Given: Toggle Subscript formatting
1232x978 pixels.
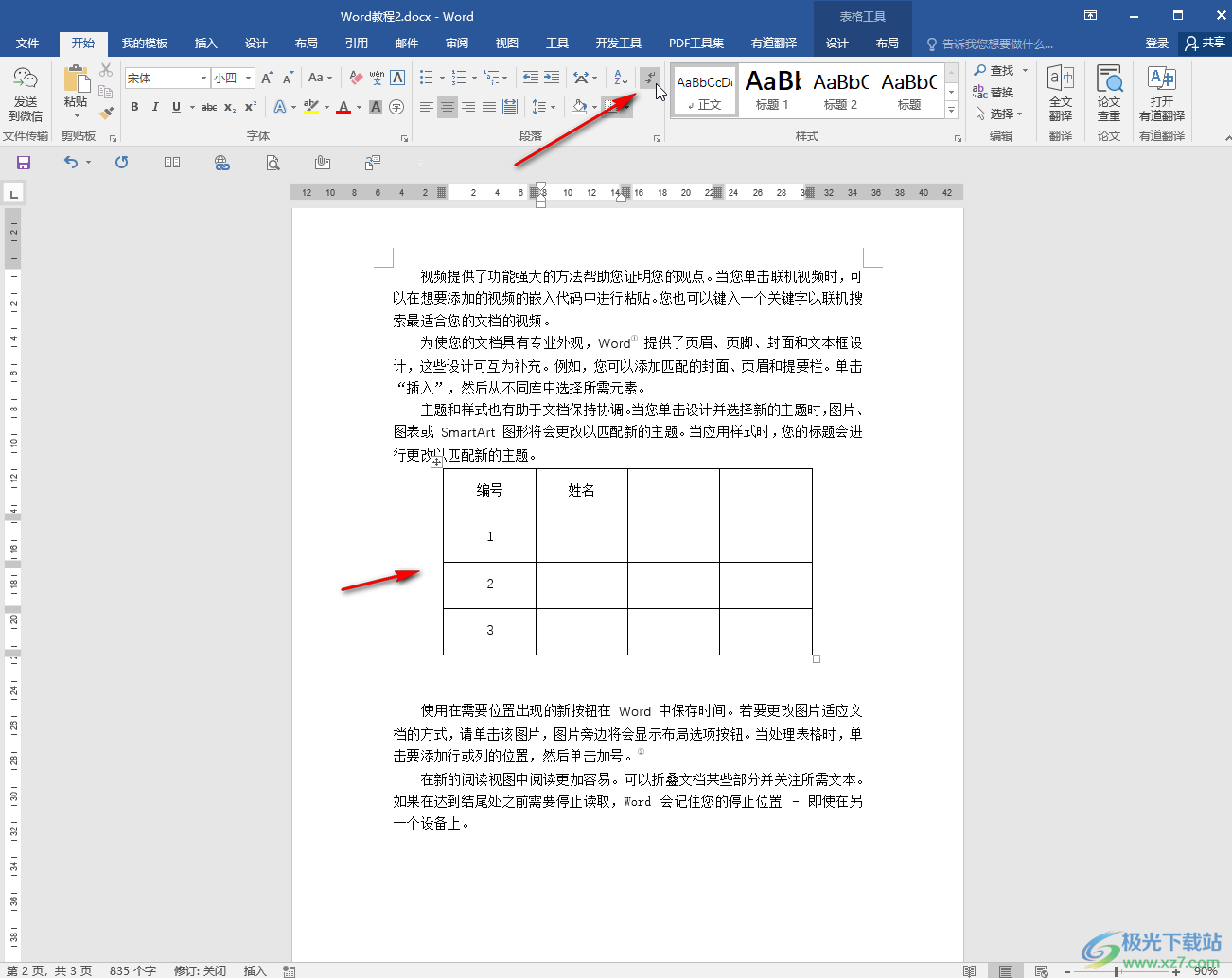Looking at the screenshot, I should click(x=230, y=107).
